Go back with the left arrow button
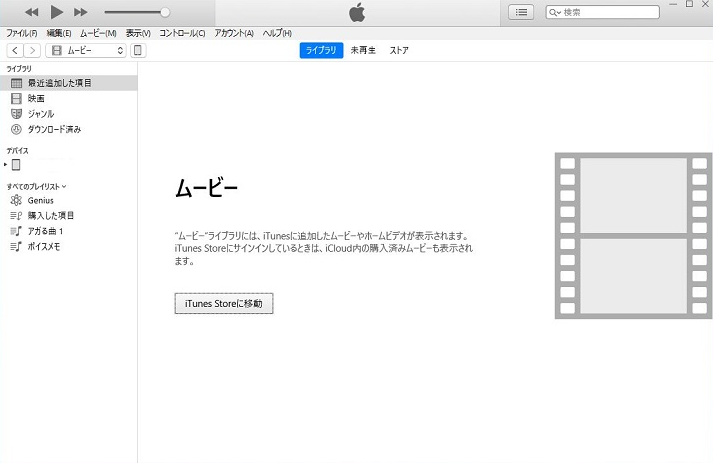Viewport: 713px width, 463px height. pyautogui.click(x=15, y=50)
